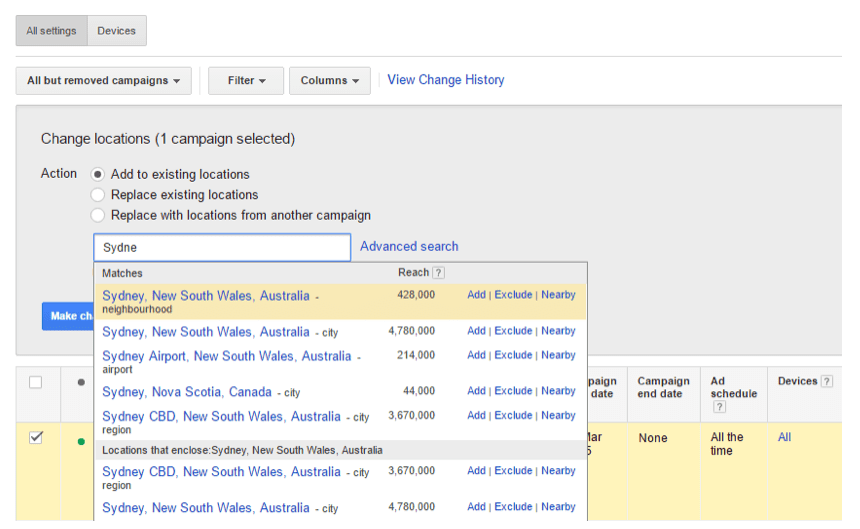Exclude Sydney, Nova Scotia, Canada

tap(513, 391)
